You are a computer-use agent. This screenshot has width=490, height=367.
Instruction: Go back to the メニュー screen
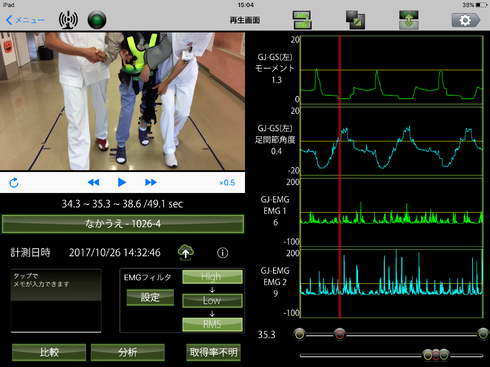(x=25, y=20)
